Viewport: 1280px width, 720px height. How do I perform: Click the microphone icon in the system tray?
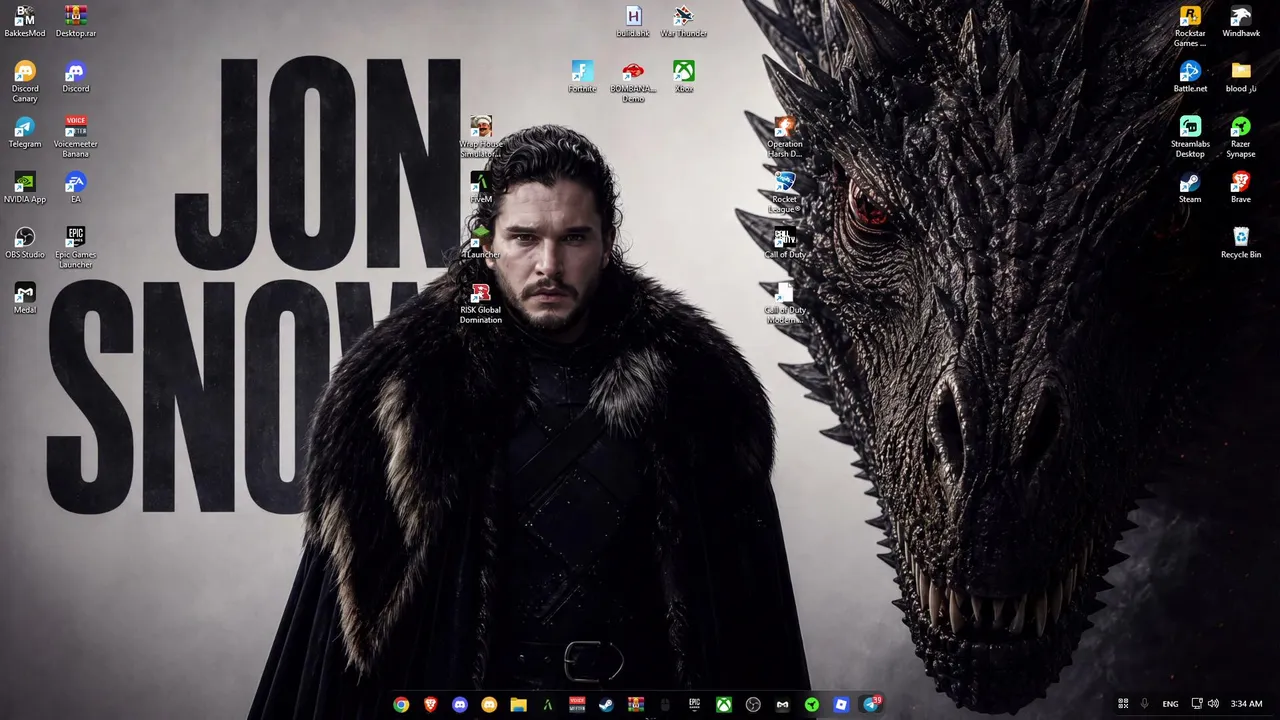pyautogui.click(x=1144, y=704)
